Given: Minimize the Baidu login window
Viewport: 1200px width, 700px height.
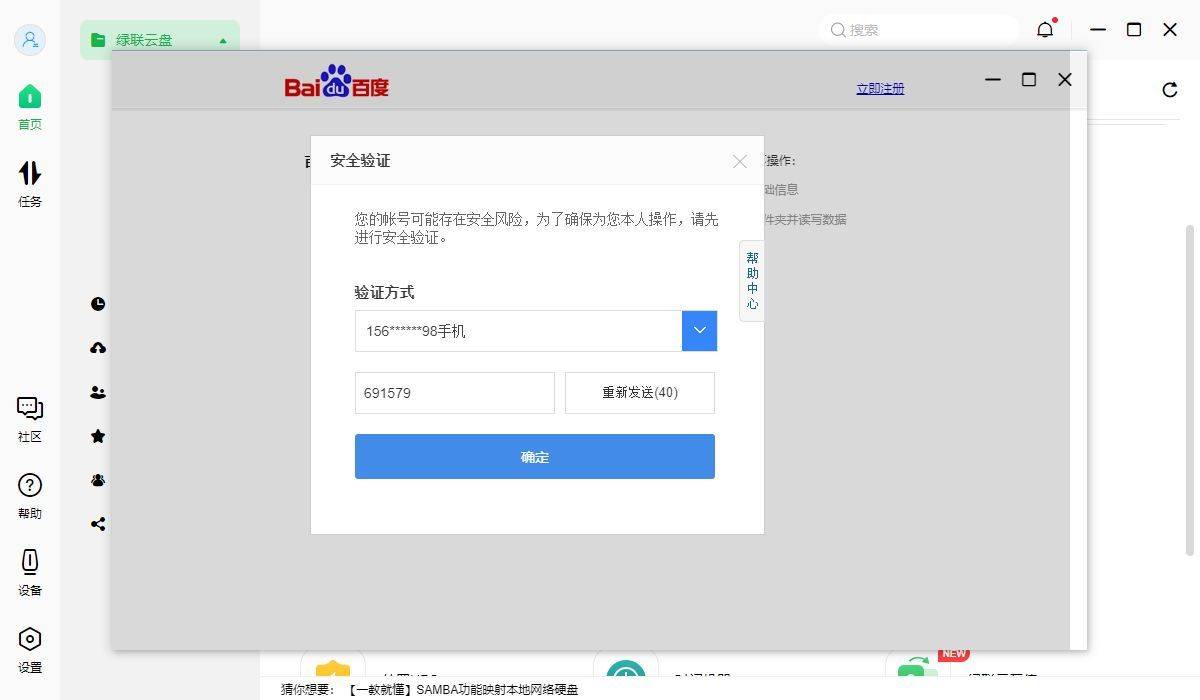Looking at the screenshot, I should click(x=993, y=79).
